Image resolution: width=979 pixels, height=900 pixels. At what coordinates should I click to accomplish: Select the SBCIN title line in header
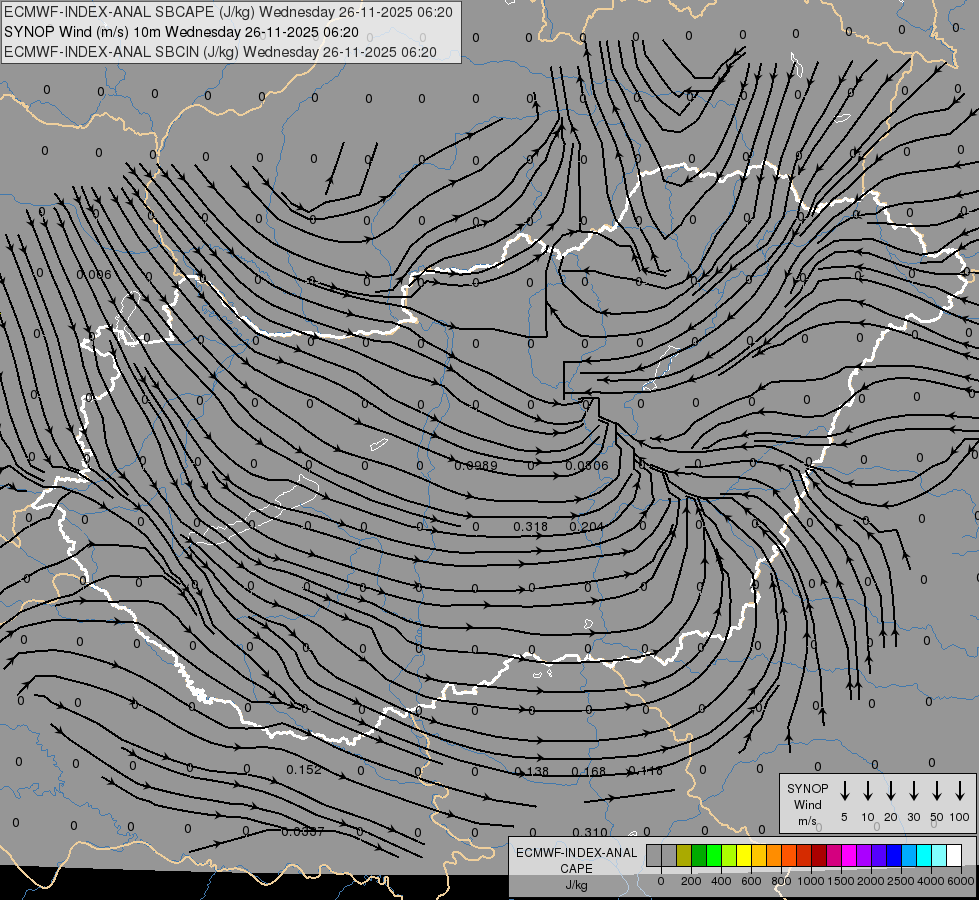click(x=220, y=52)
